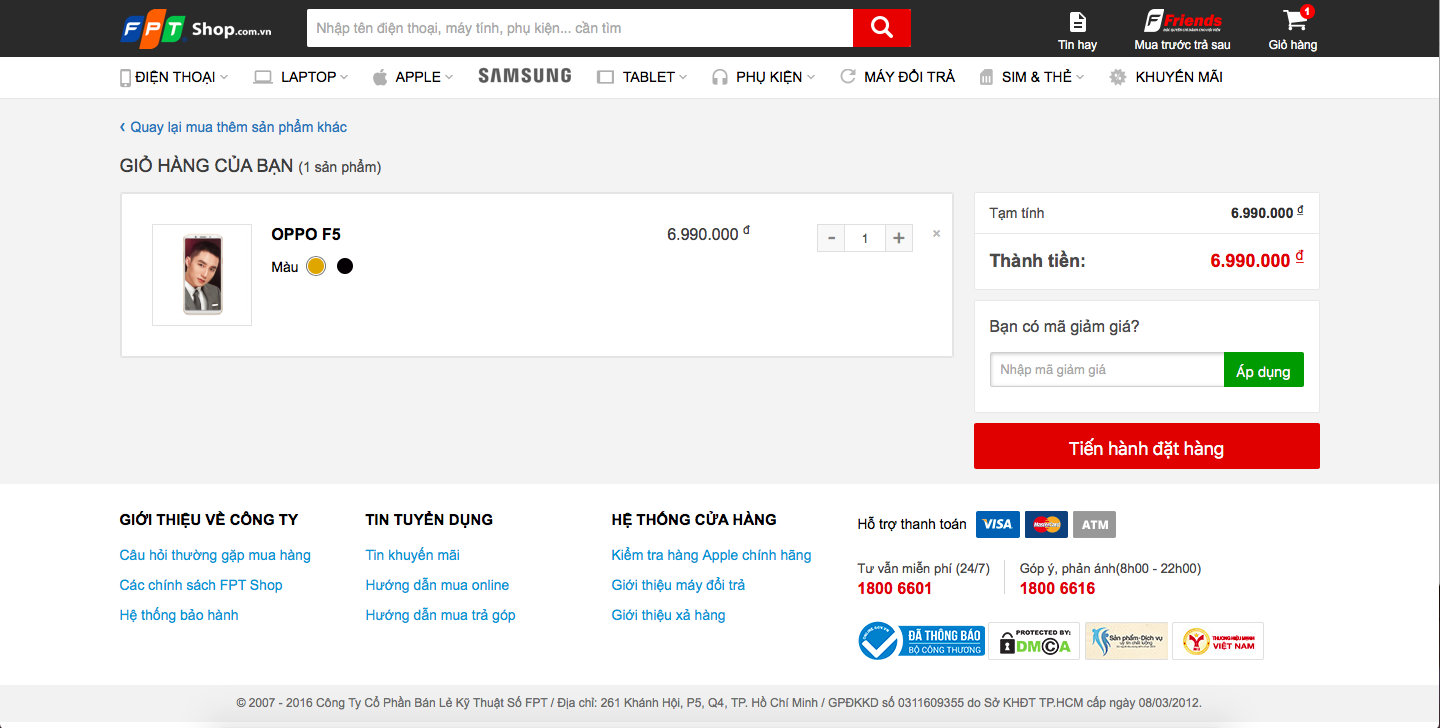1440x728 pixels.
Task: Open the SIM & THẺ menu label
Action: point(1036,77)
